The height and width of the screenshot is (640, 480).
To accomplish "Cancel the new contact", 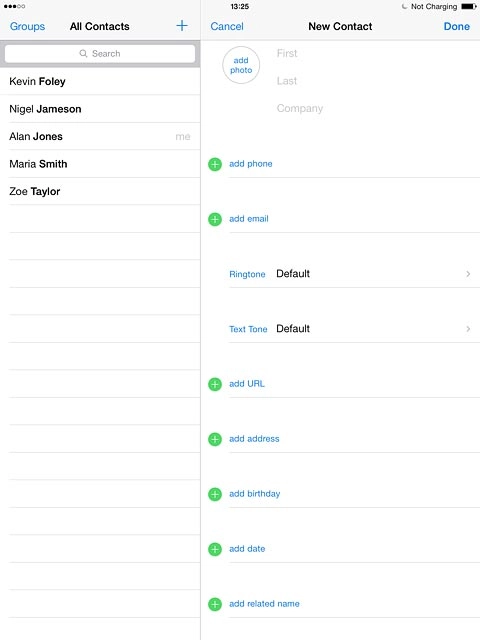I will [x=227, y=26].
